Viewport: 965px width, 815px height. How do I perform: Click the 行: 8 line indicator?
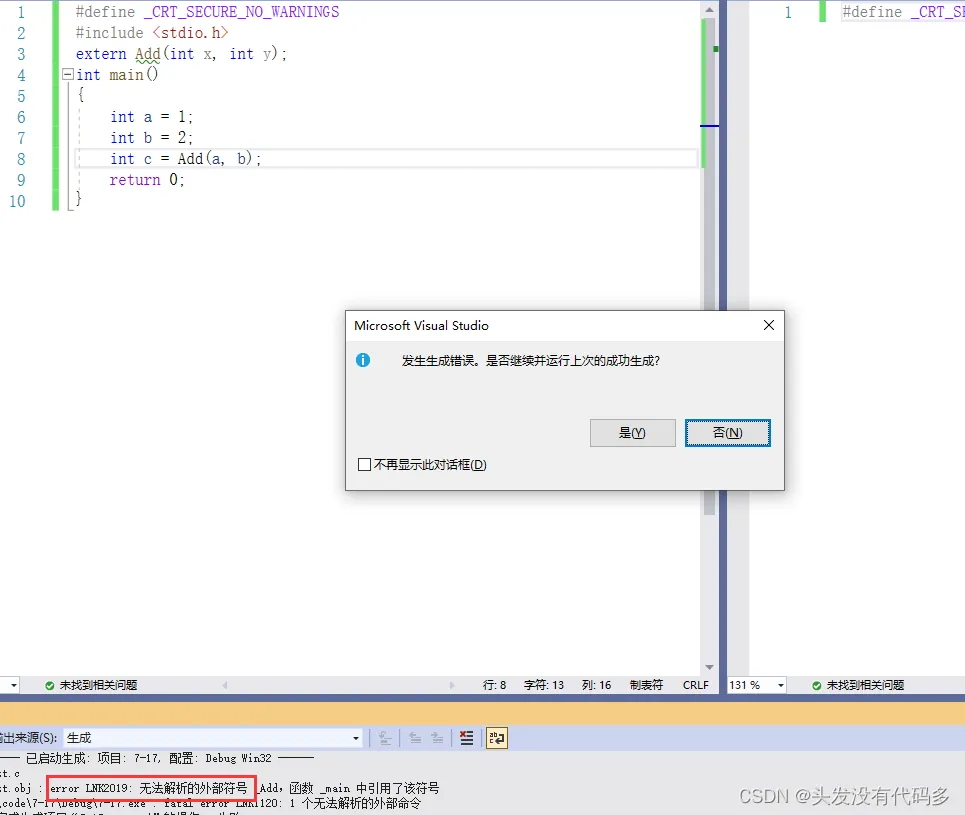point(494,685)
